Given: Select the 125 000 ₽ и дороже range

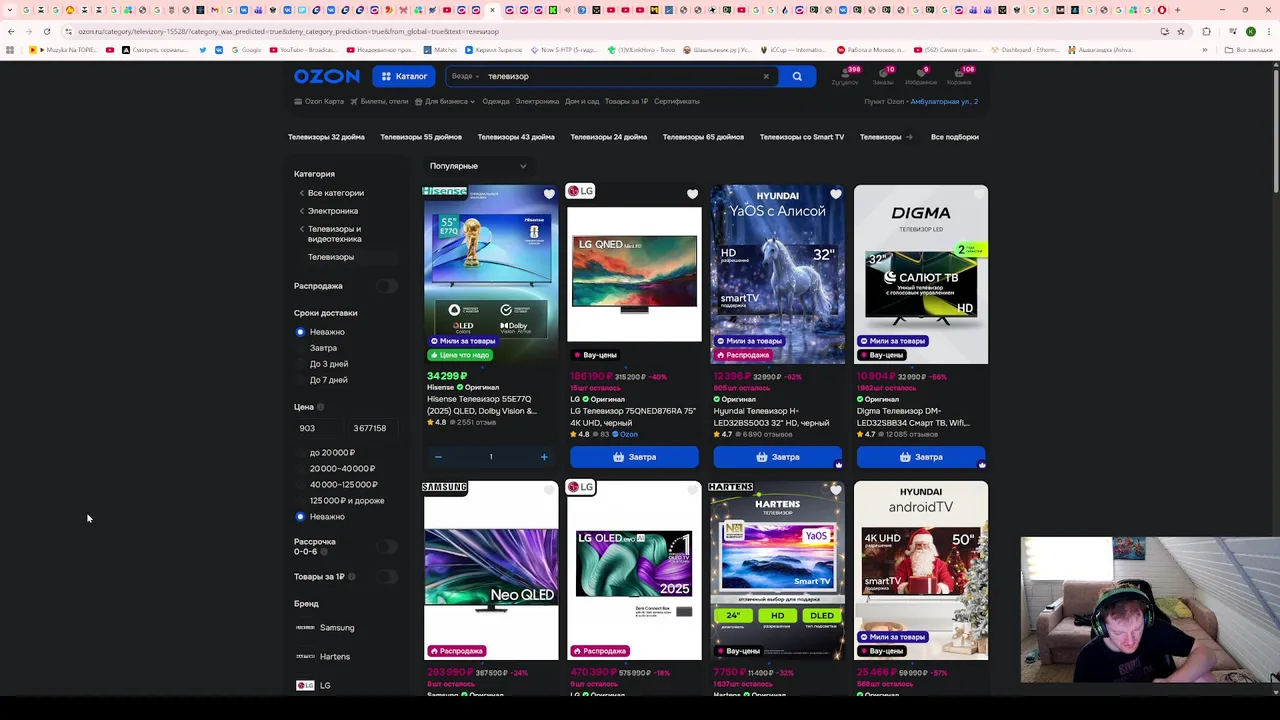Looking at the screenshot, I should 340,501.
